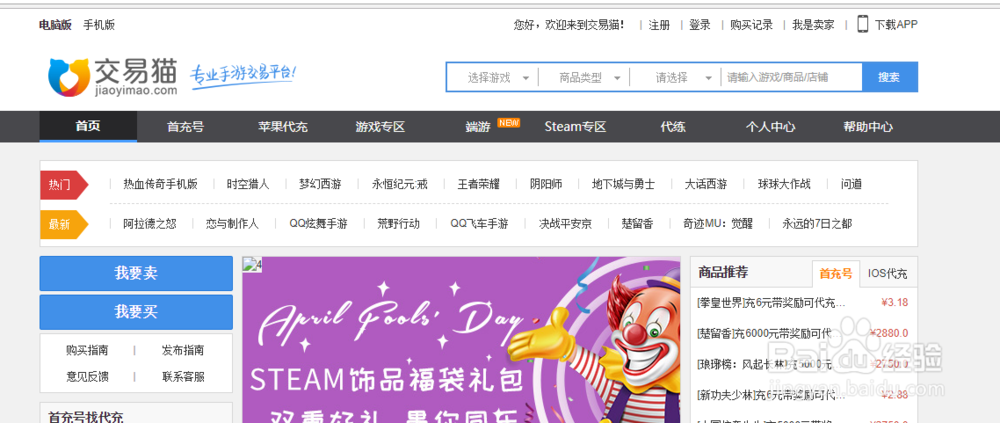Viewport: 1000px width, 423px height.
Task: Open 购买指南
Action: pos(87,350)
